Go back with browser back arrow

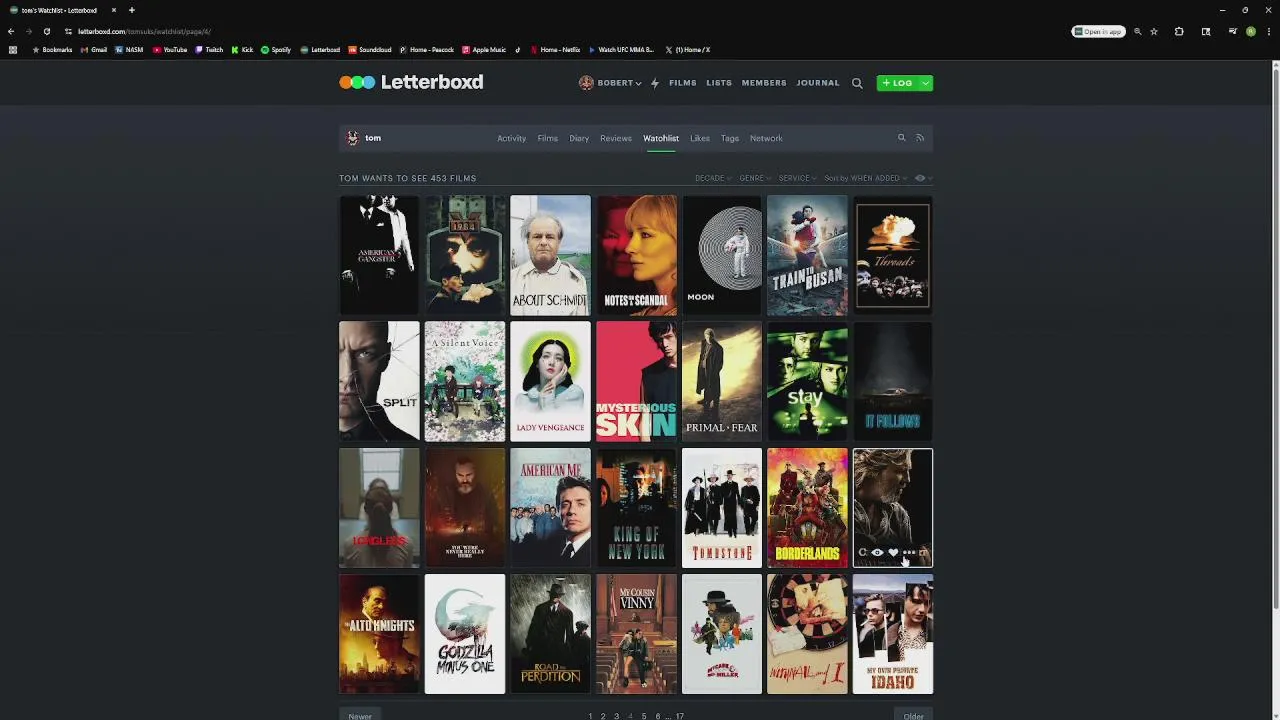[11, 31]
